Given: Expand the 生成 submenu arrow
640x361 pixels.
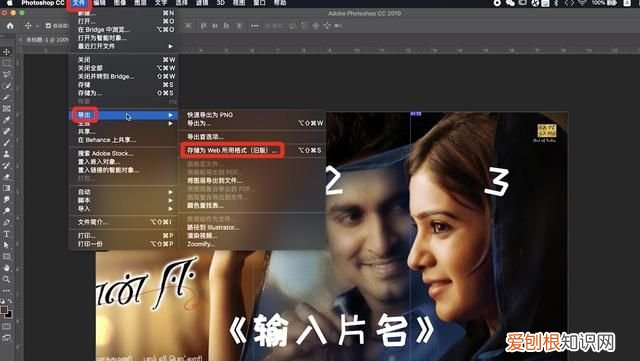Looking at the screenshot, I should (171, 123).
